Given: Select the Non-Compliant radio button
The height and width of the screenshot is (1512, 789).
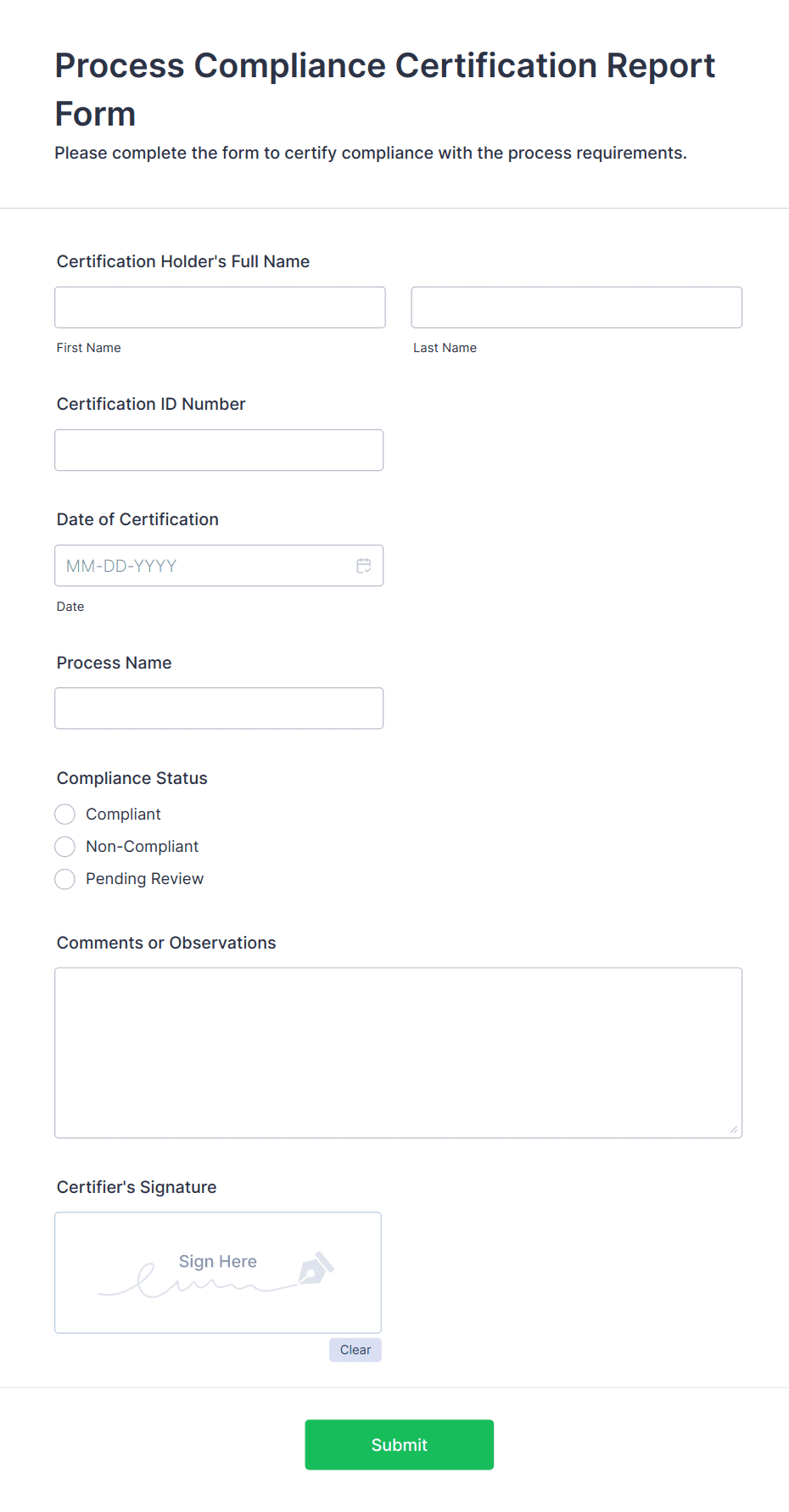Looking at the screenshot, I should pos(64,846).
